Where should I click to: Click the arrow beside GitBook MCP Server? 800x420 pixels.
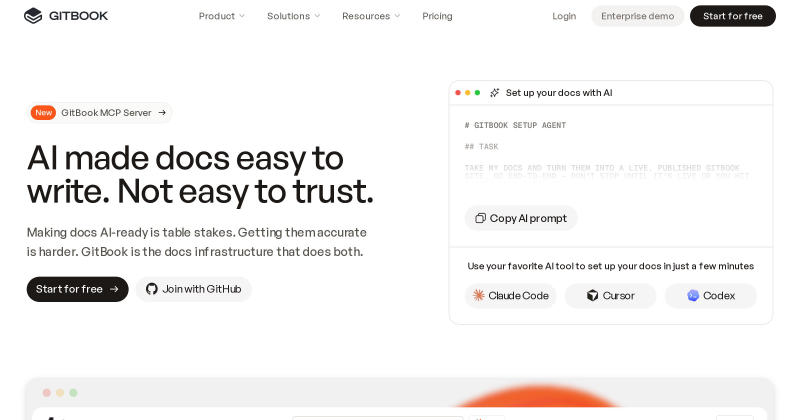[162, 113]
